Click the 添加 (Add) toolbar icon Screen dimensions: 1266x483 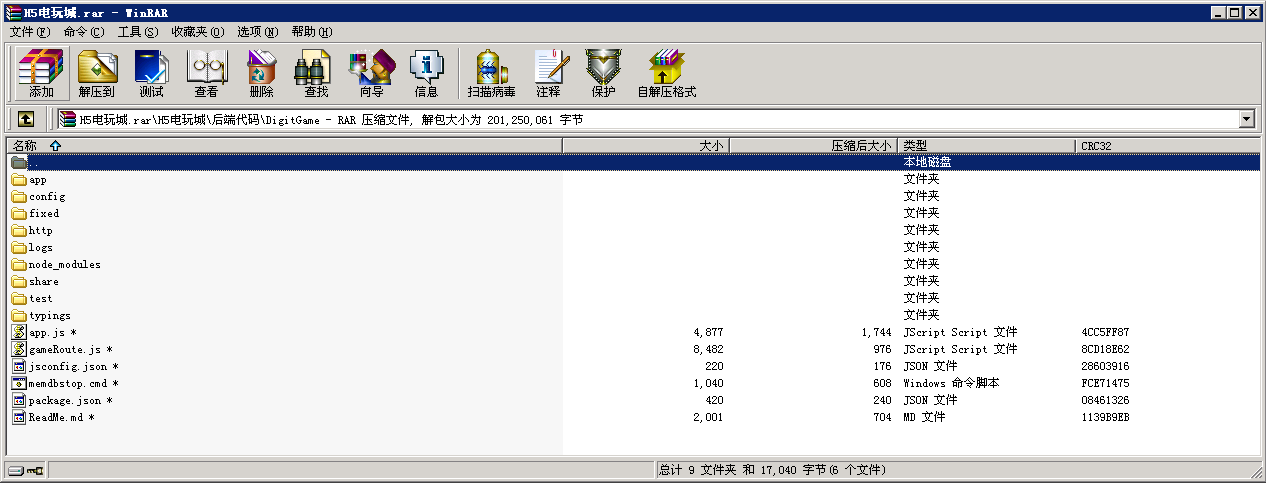pyautogui.click(x=41, y=73)
